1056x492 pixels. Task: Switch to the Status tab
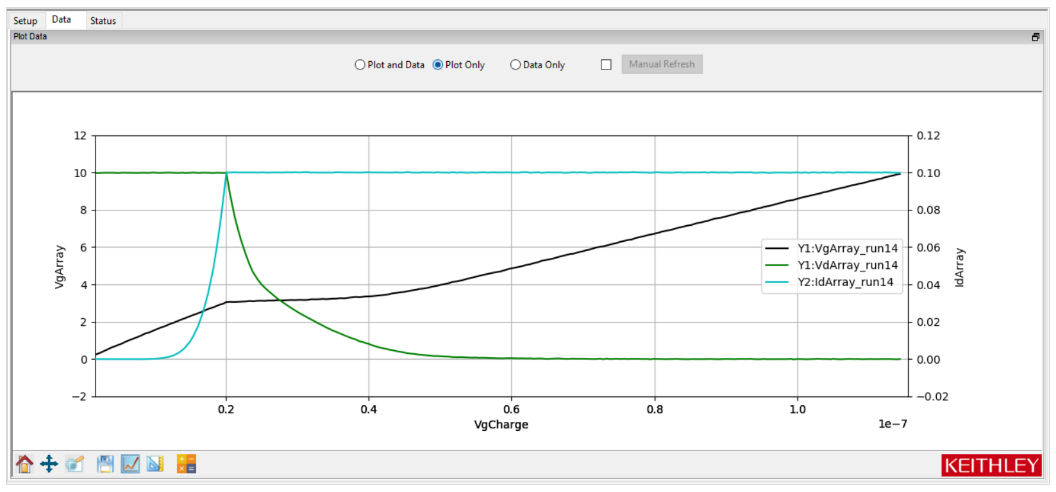[x=102, y=20]
